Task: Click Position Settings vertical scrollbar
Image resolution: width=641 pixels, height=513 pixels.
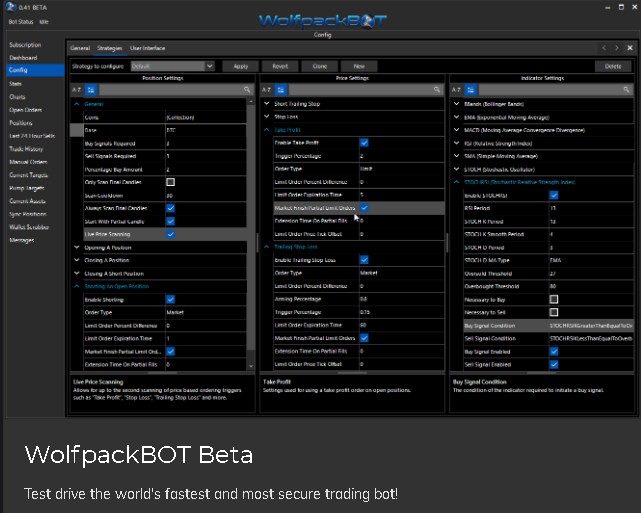Action: [x=251, y=227]
